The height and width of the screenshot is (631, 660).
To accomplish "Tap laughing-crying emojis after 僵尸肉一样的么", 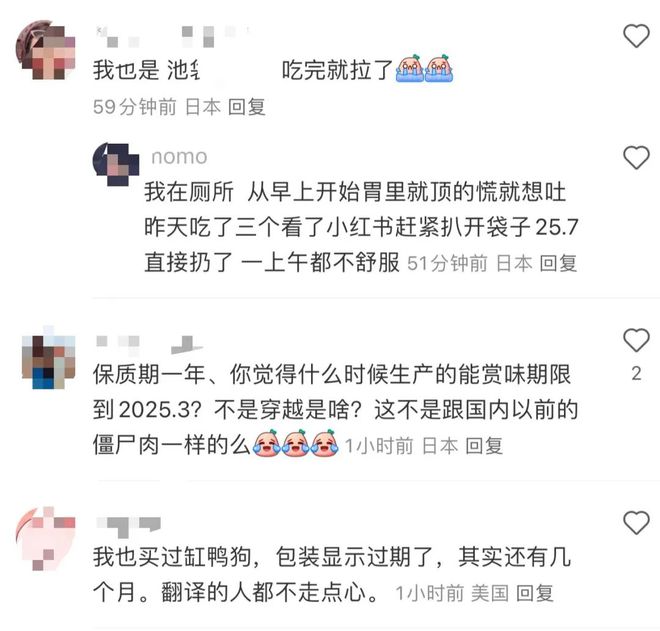I will tap(295, 443).
